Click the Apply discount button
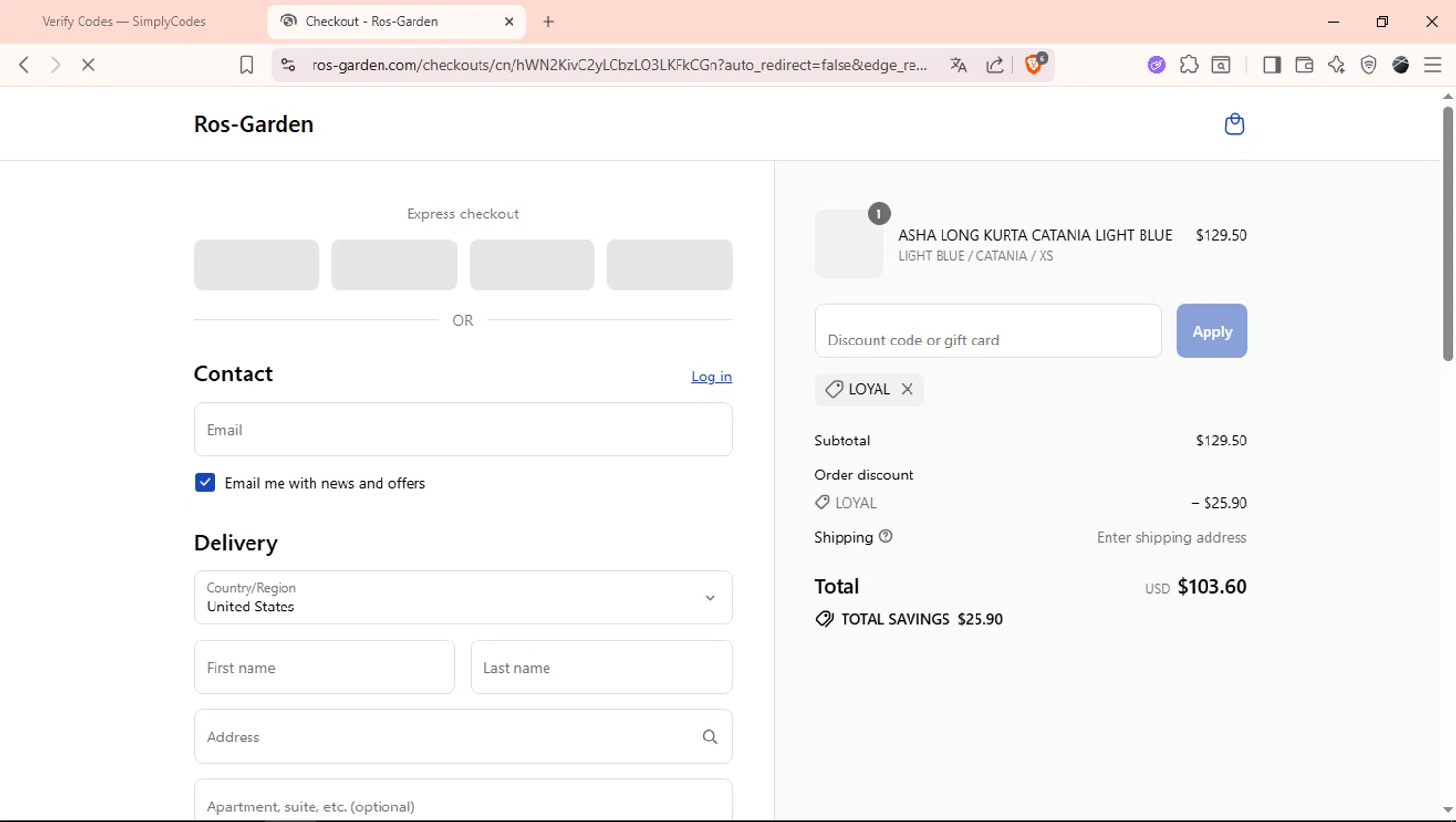This screenshot has width=1456, height=822. click(x=1211, y=331)
